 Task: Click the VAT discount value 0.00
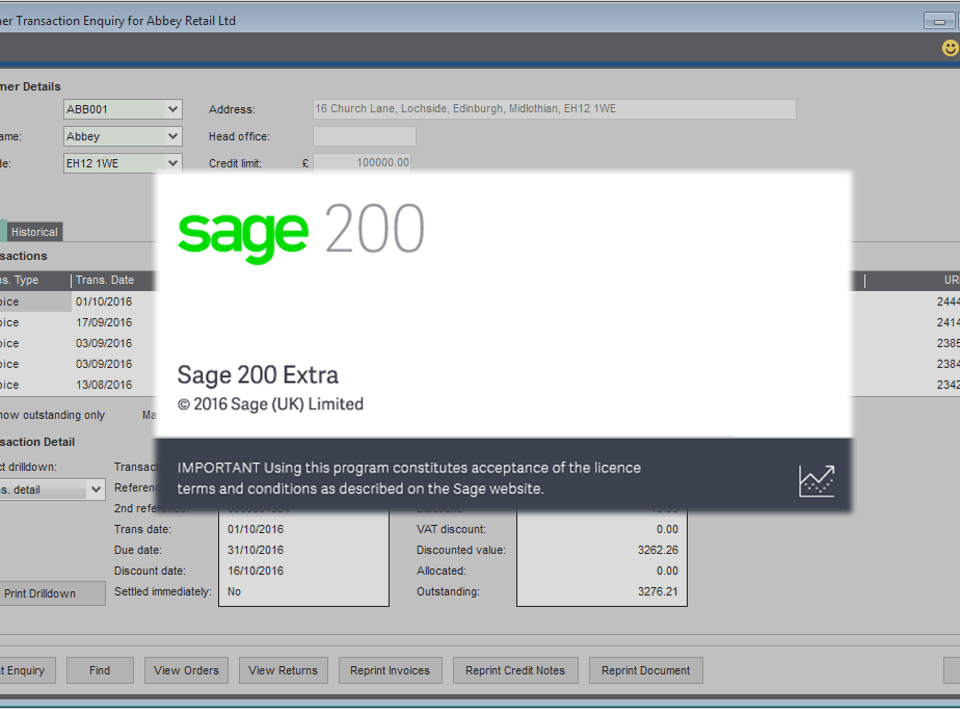pos(667,530)
